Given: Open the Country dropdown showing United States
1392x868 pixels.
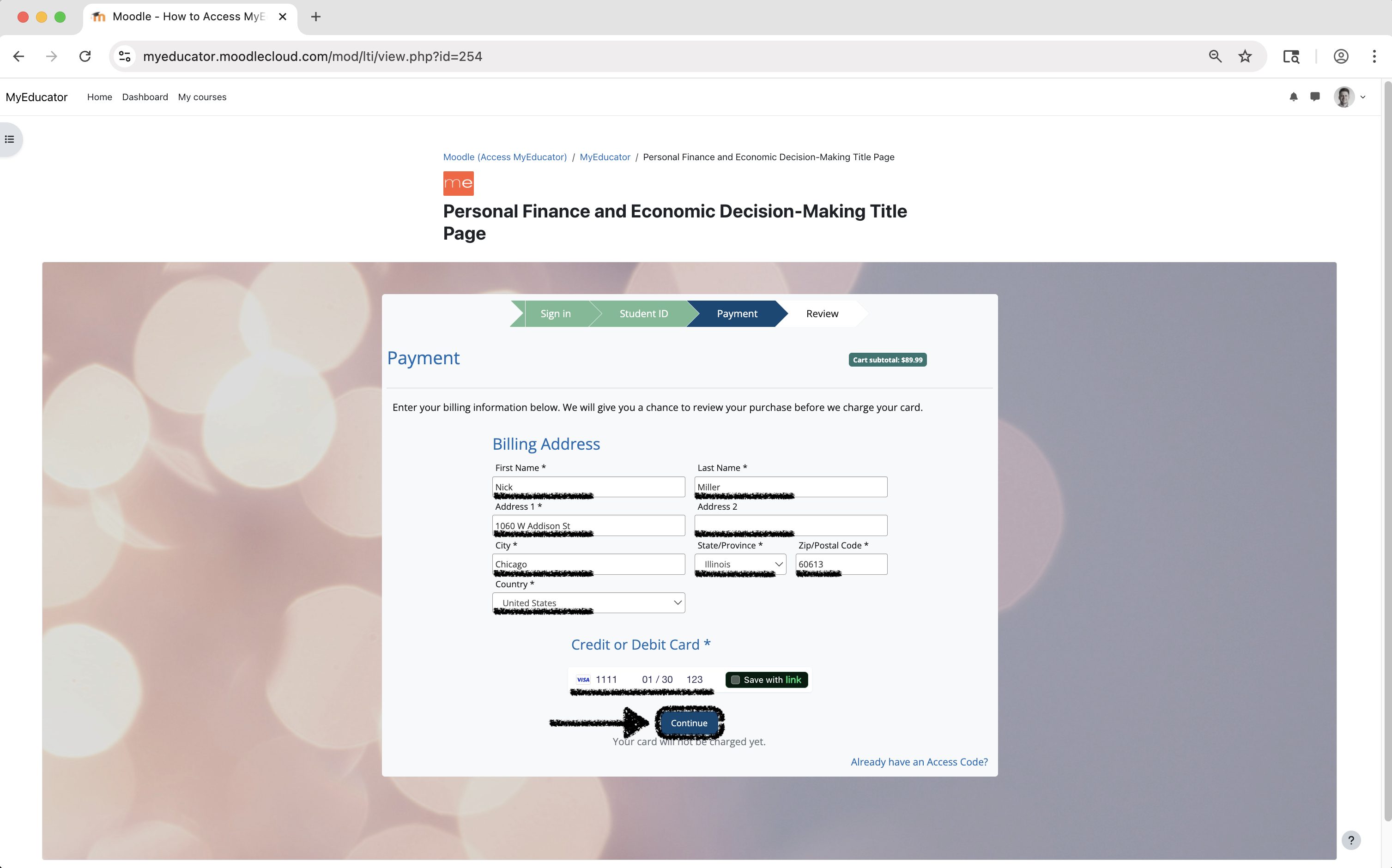Looking at the screenshot, I should click(588, 603).
